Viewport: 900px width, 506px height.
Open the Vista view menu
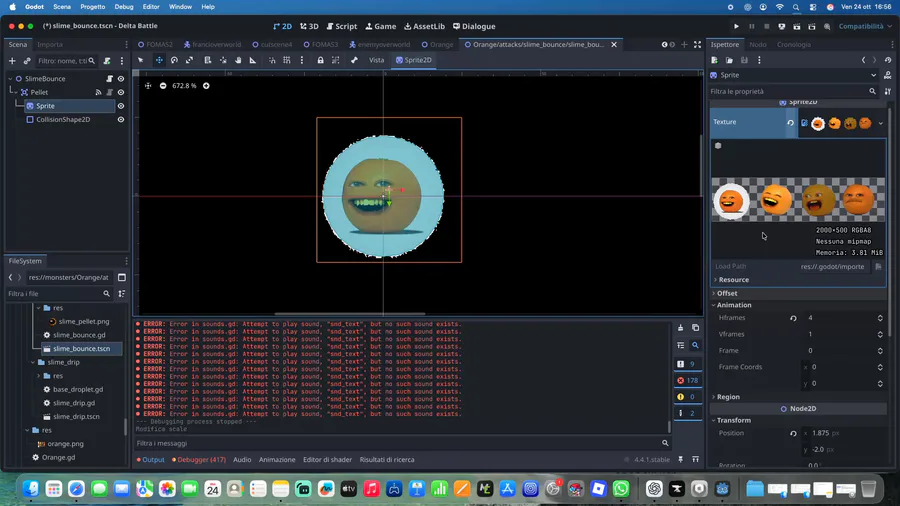tap(377, 60)
